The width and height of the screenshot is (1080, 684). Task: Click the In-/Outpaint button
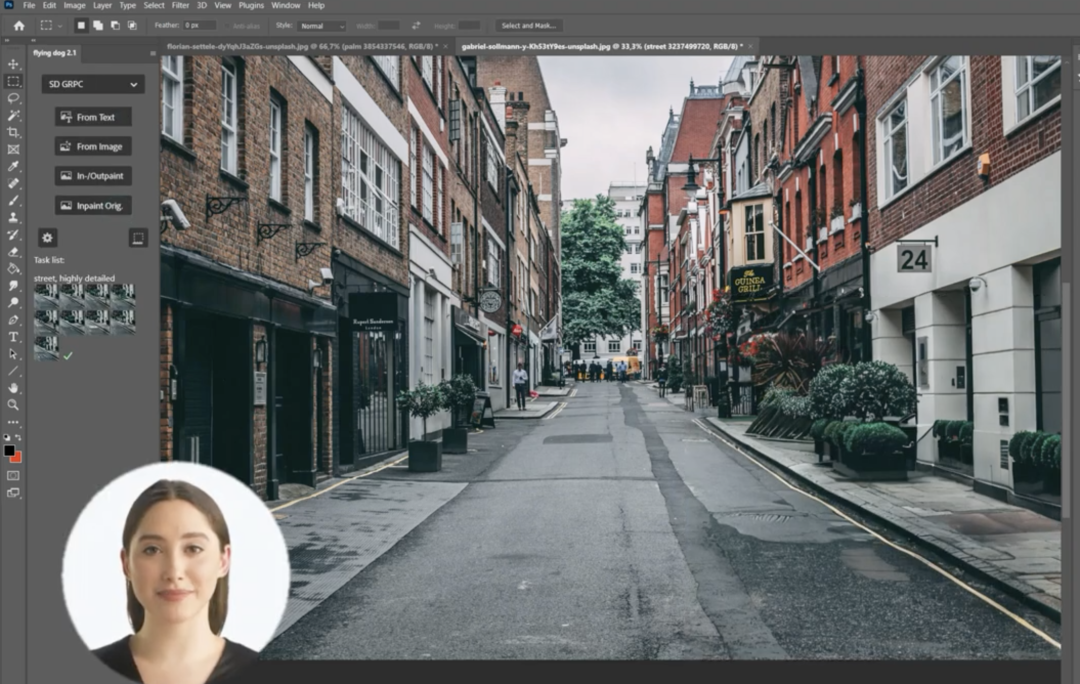coord(93,176)
